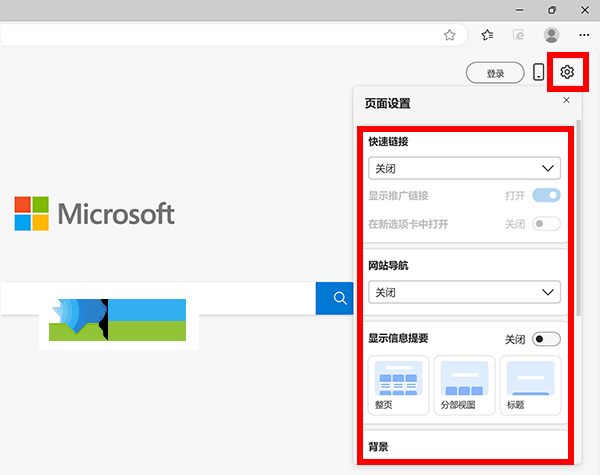The image size is (600, 475).
Task: Click the 网站导航 section heading
Action: pyautogui.click(x=388, y=266)
